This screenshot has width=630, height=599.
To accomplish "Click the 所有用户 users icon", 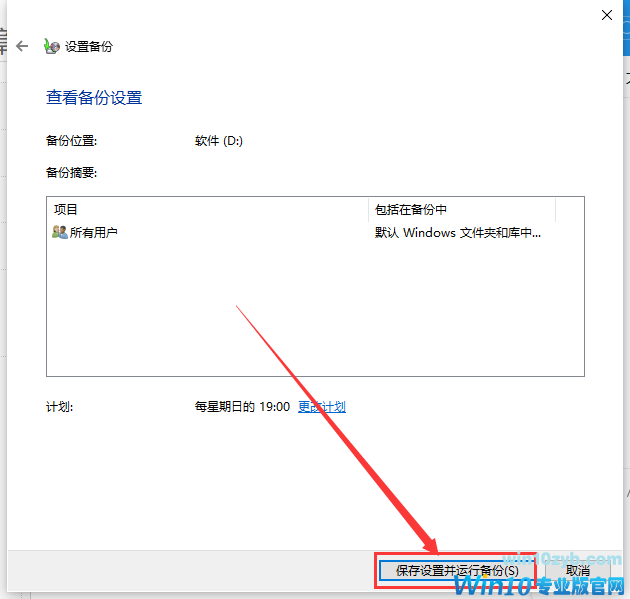I will [x=60, y=232].
